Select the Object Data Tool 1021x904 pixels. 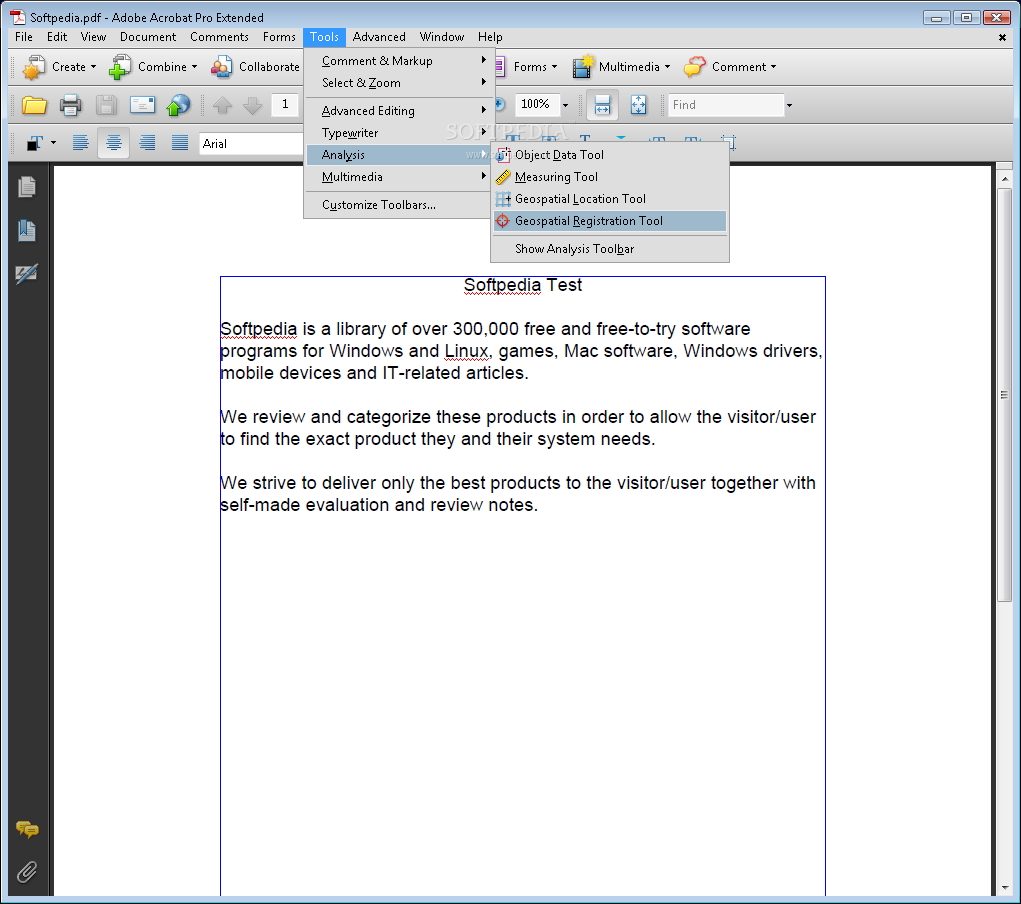click(x=609, y=155)
